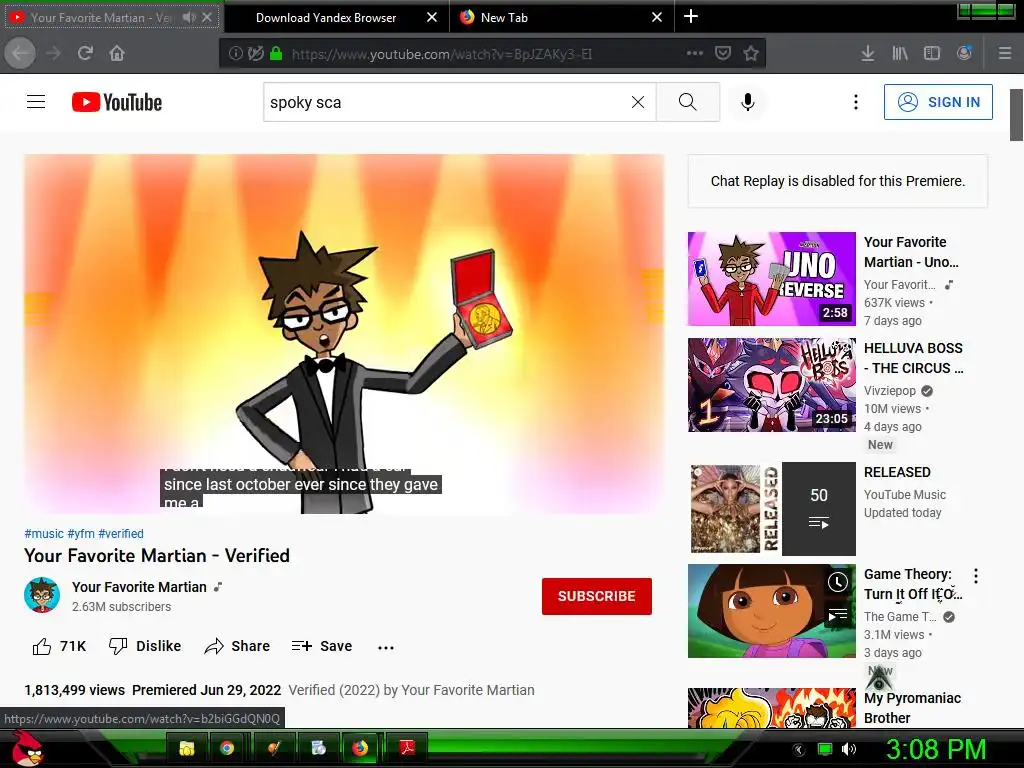
Task: Open page actions three-dot menu in address bar
Action: (695, 53)
